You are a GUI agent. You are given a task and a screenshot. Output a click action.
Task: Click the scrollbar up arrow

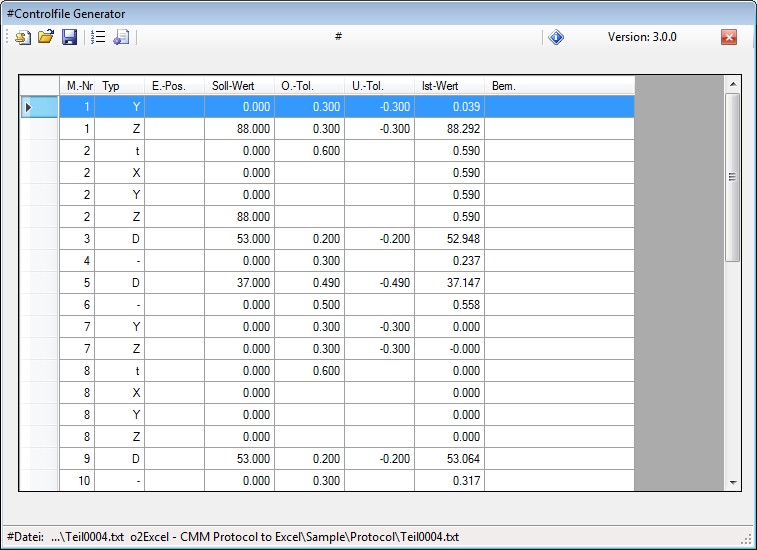(x=733, y=84)
